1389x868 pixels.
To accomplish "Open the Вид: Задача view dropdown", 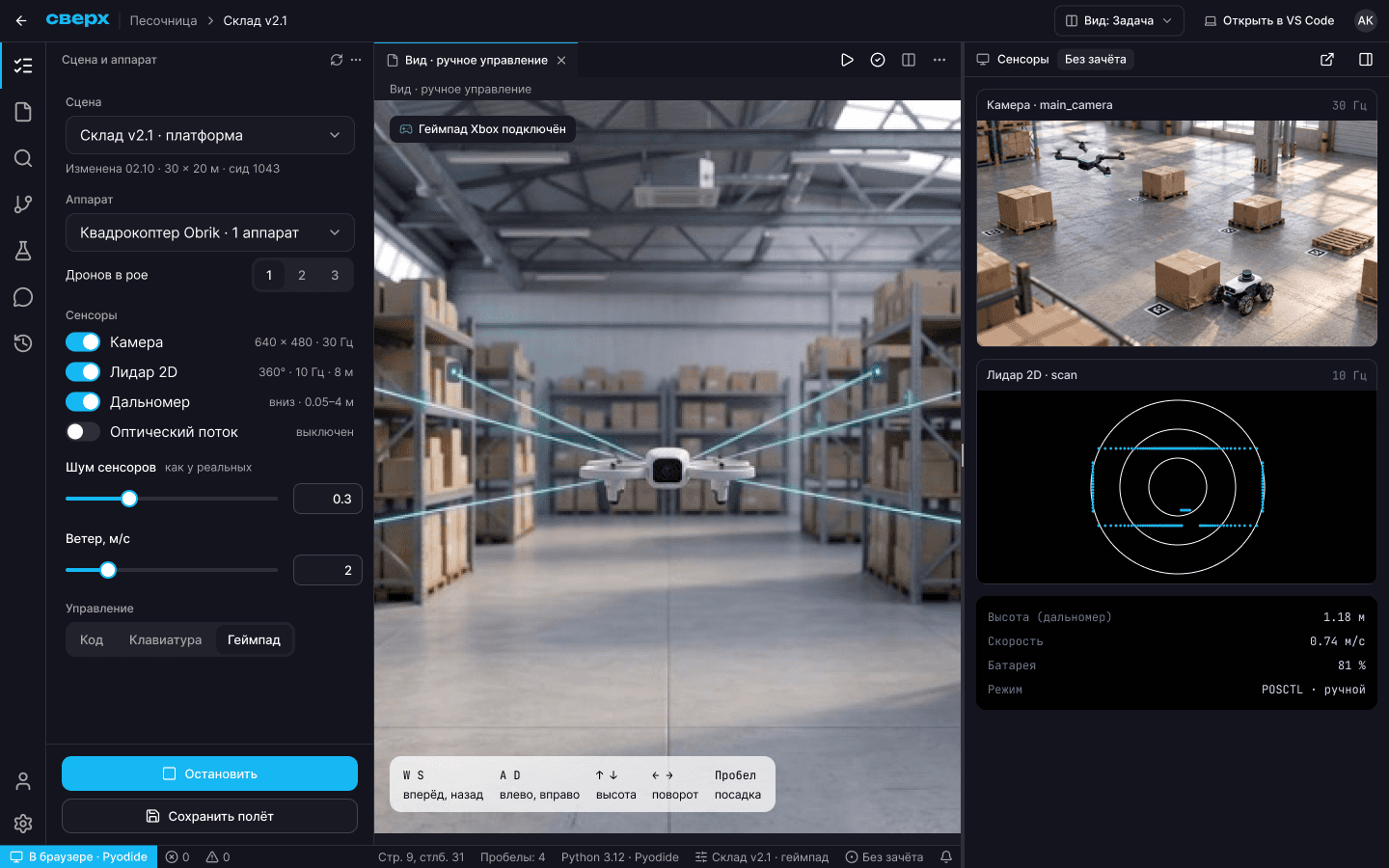I will (1119, 20).
